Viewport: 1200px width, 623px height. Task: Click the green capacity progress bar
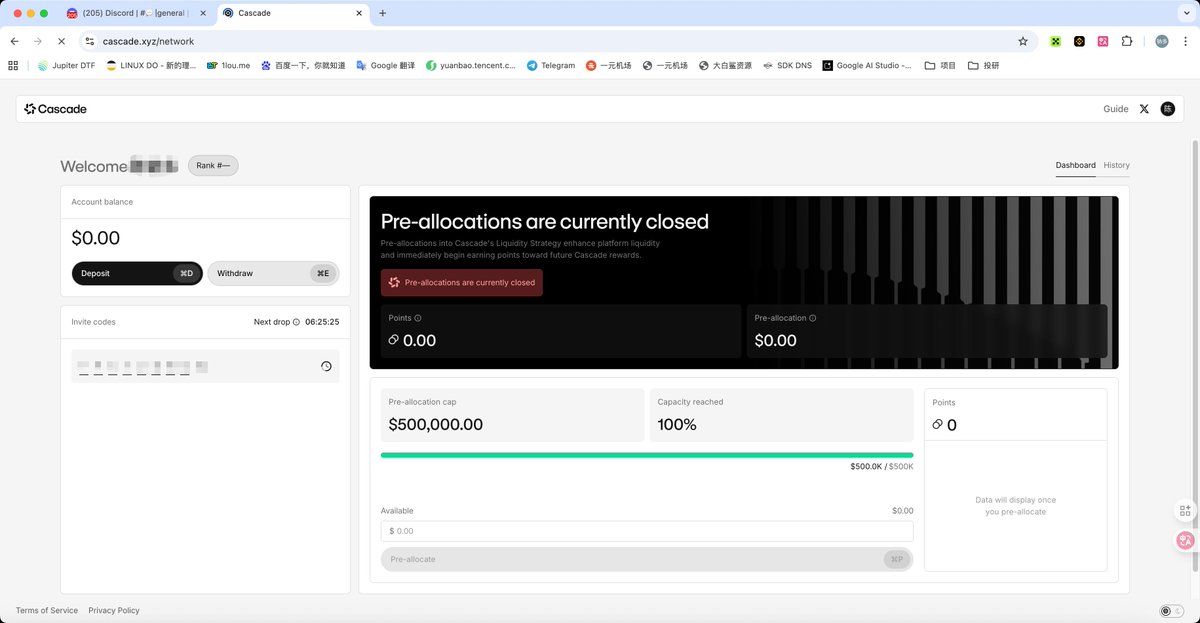[x=647, y=455]
